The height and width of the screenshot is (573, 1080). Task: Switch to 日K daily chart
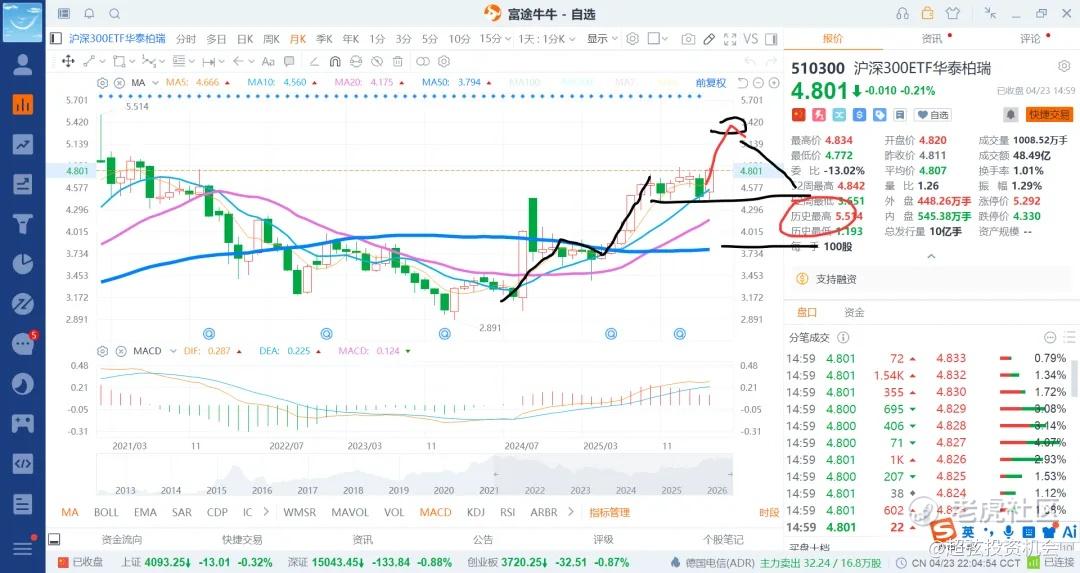[x=245, y=39]
